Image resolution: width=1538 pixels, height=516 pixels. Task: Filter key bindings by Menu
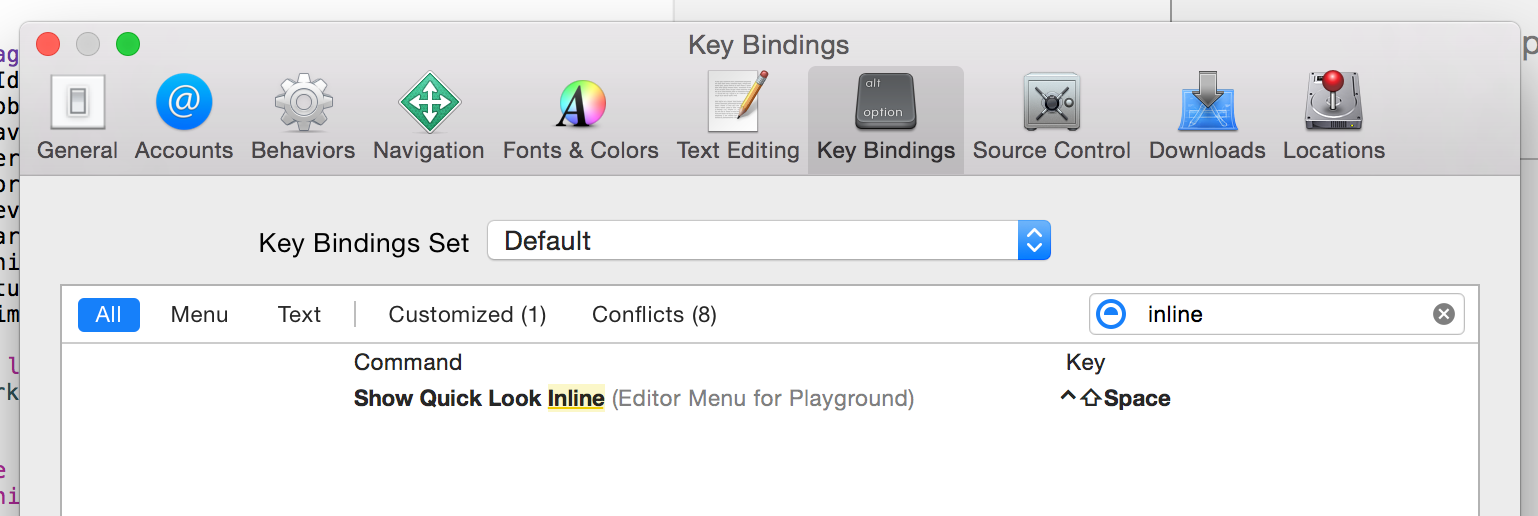point(199,315)
